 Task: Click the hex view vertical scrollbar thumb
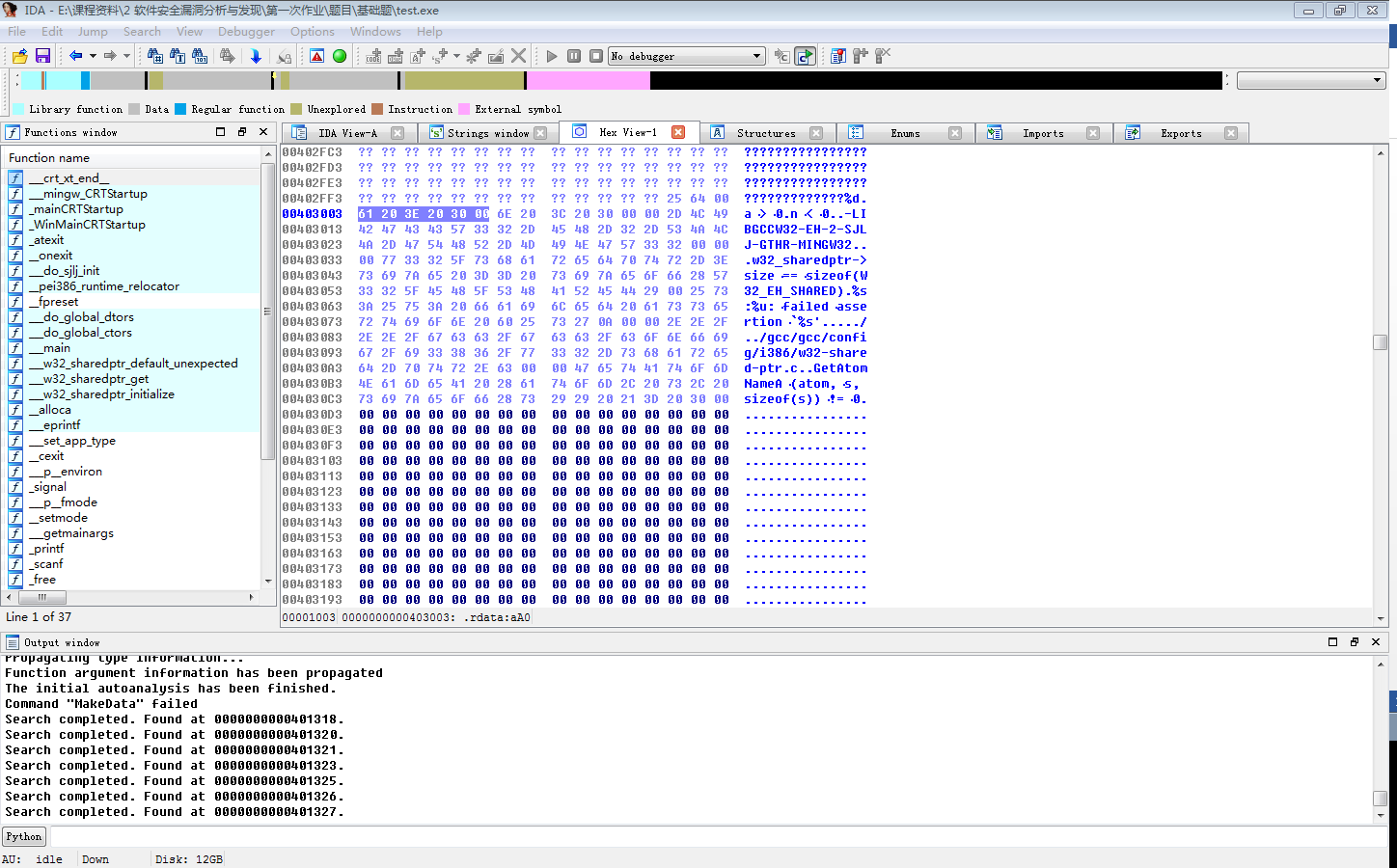pos(1381,342)
